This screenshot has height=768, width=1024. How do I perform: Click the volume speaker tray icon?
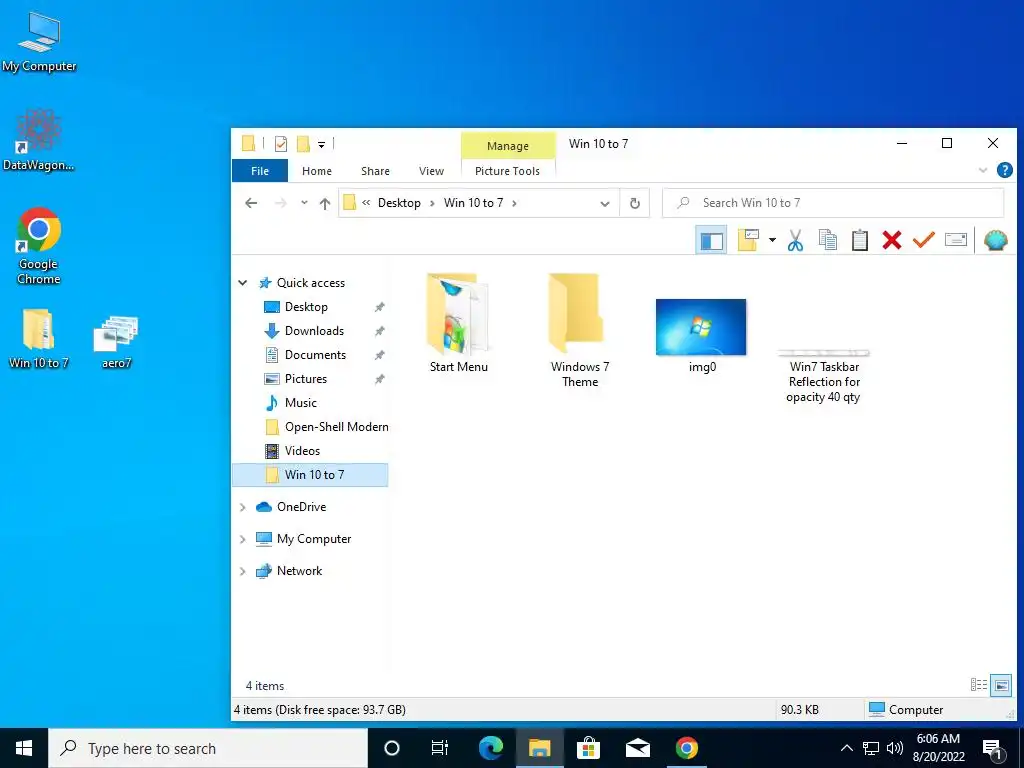[895, 748]
